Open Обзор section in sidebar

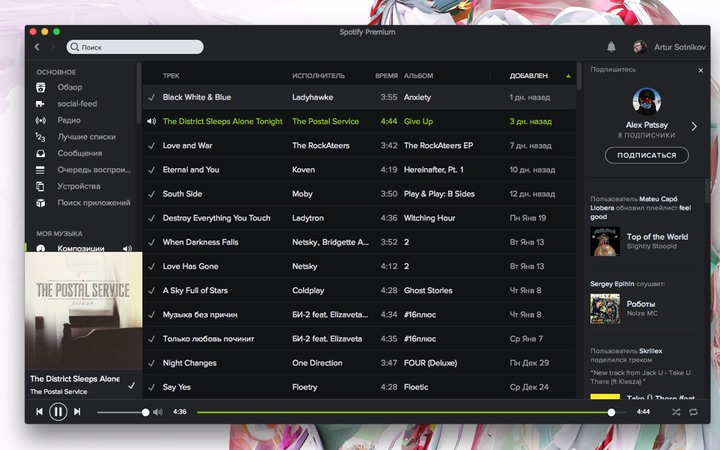(70, 87)
